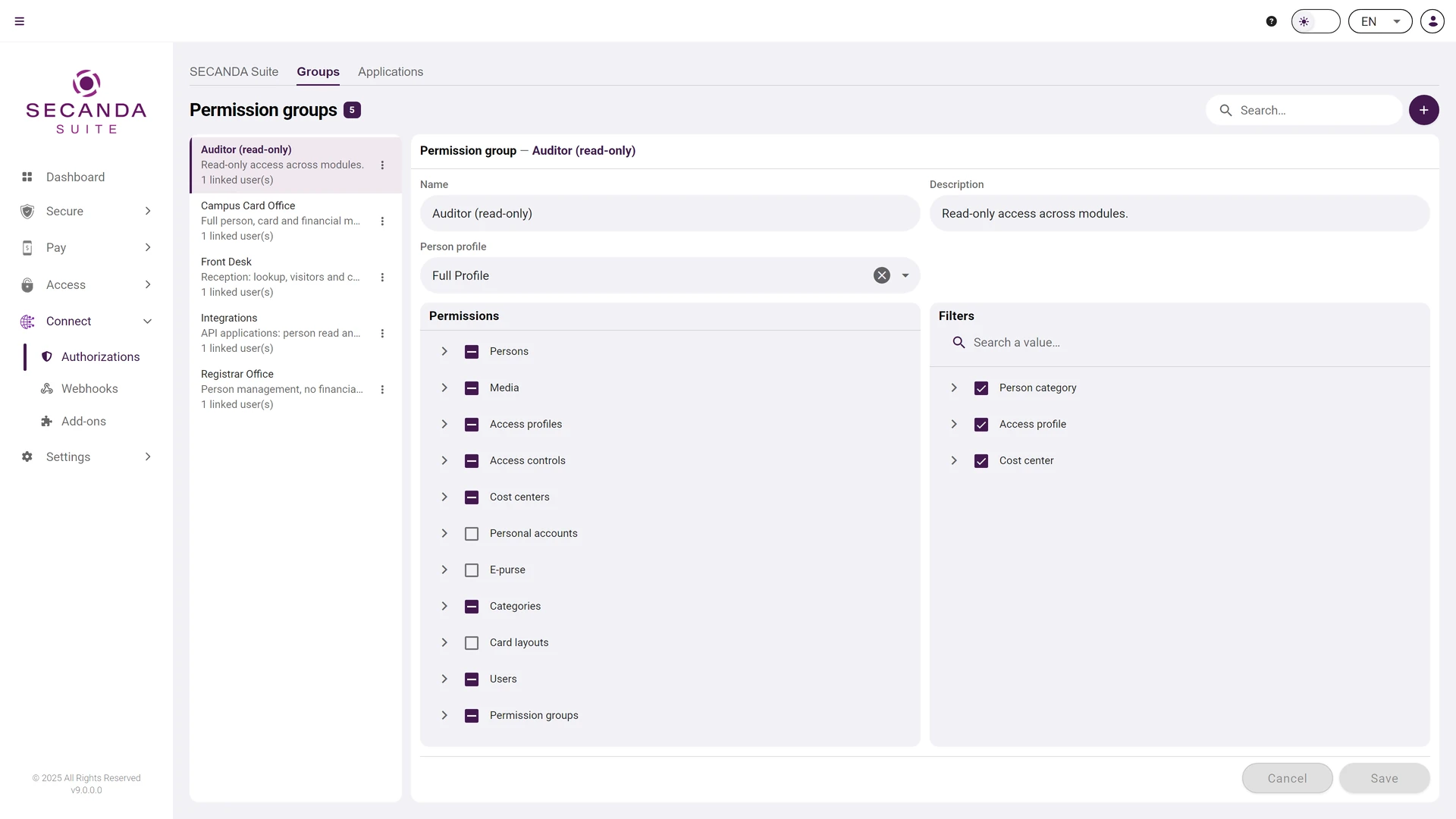Click the Description input field
This screenshot has height=819, width=1456.
click(1179, 213)
